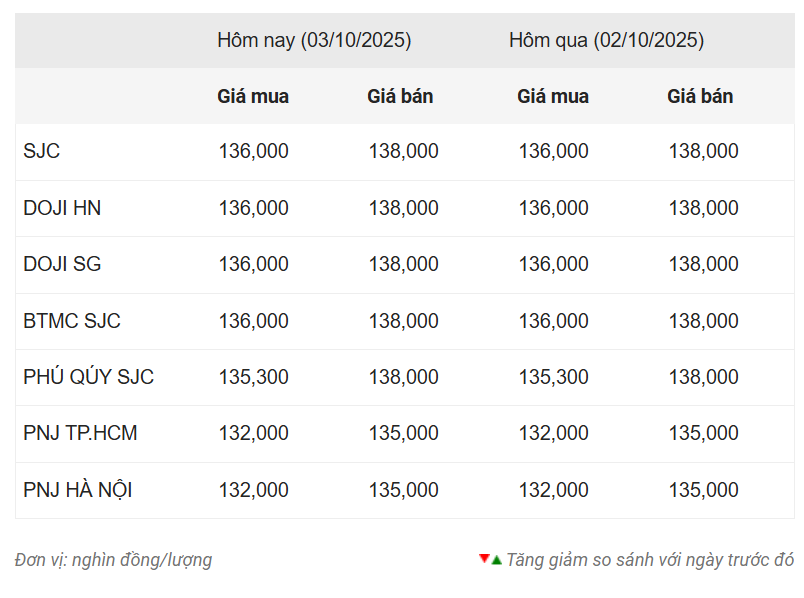Click the BTMC SJC row label
The width and height of the screenshot is (804, 598).
click(x=72, y=321)
